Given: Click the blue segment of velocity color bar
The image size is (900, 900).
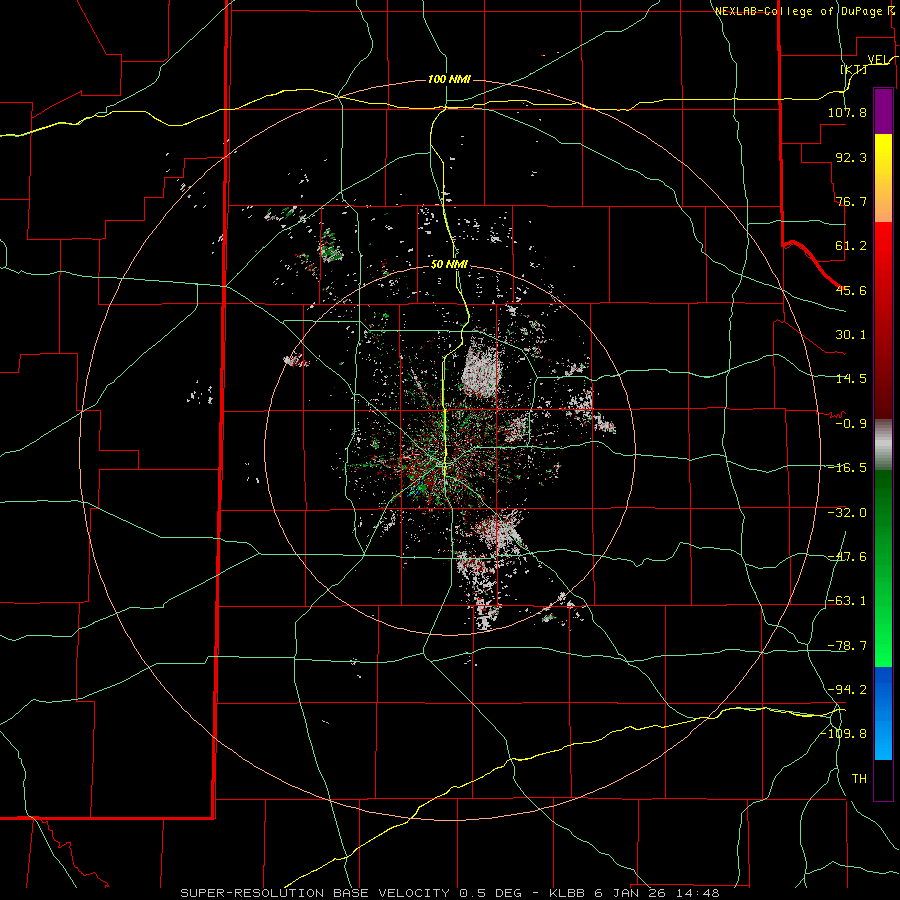Looking at the screenshot, I should [x=883, y=713].
